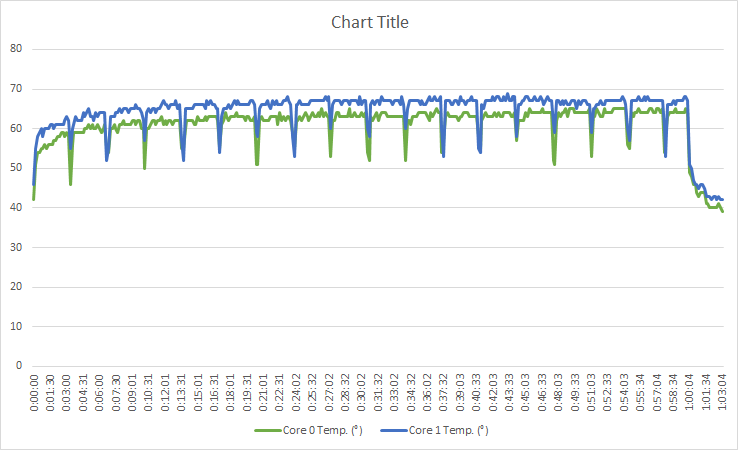Screen dimensions: 738x450
Task: Click the 20 label on the vertical axis
Action: tap(16, 287)
